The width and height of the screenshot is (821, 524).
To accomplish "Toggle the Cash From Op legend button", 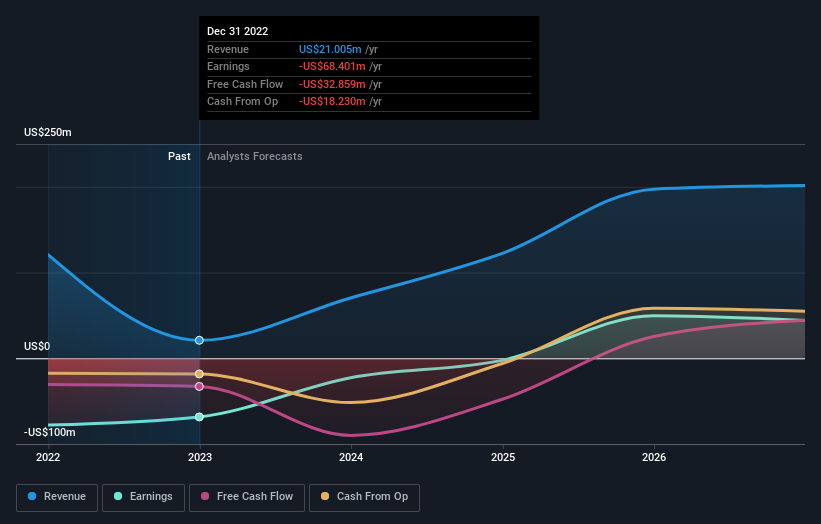I will [x=364, y=497].
